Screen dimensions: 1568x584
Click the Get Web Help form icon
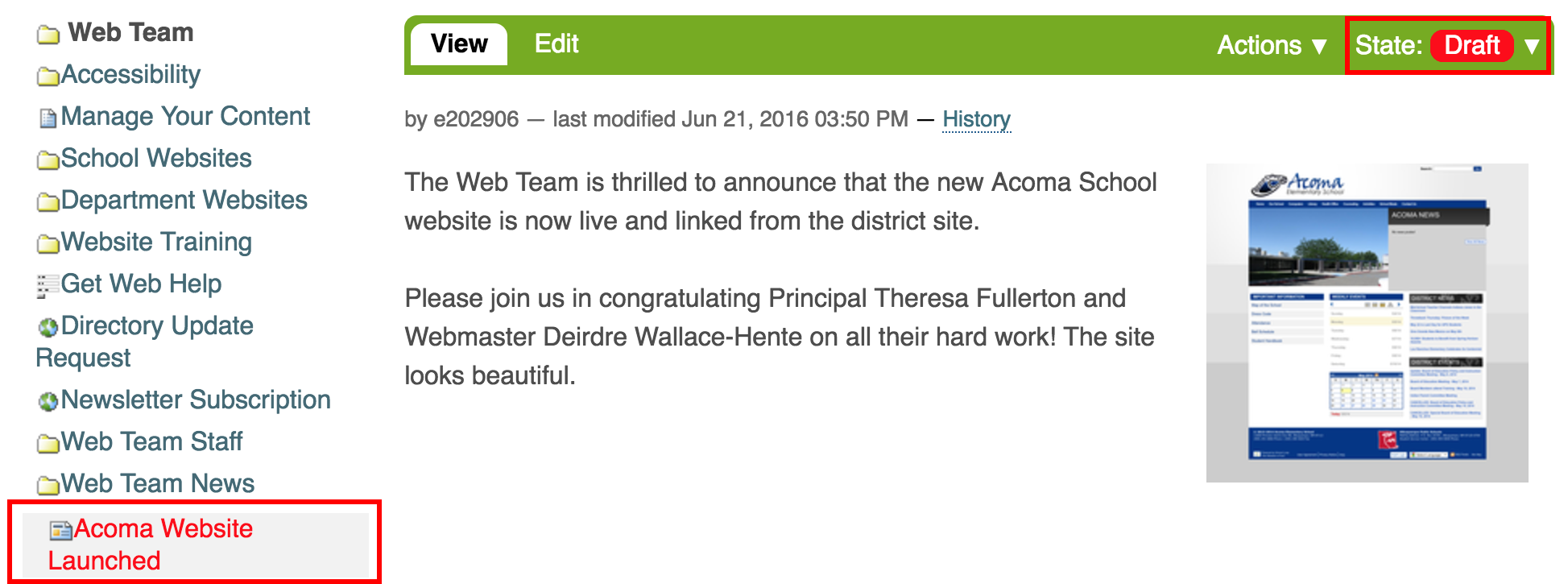48,286
